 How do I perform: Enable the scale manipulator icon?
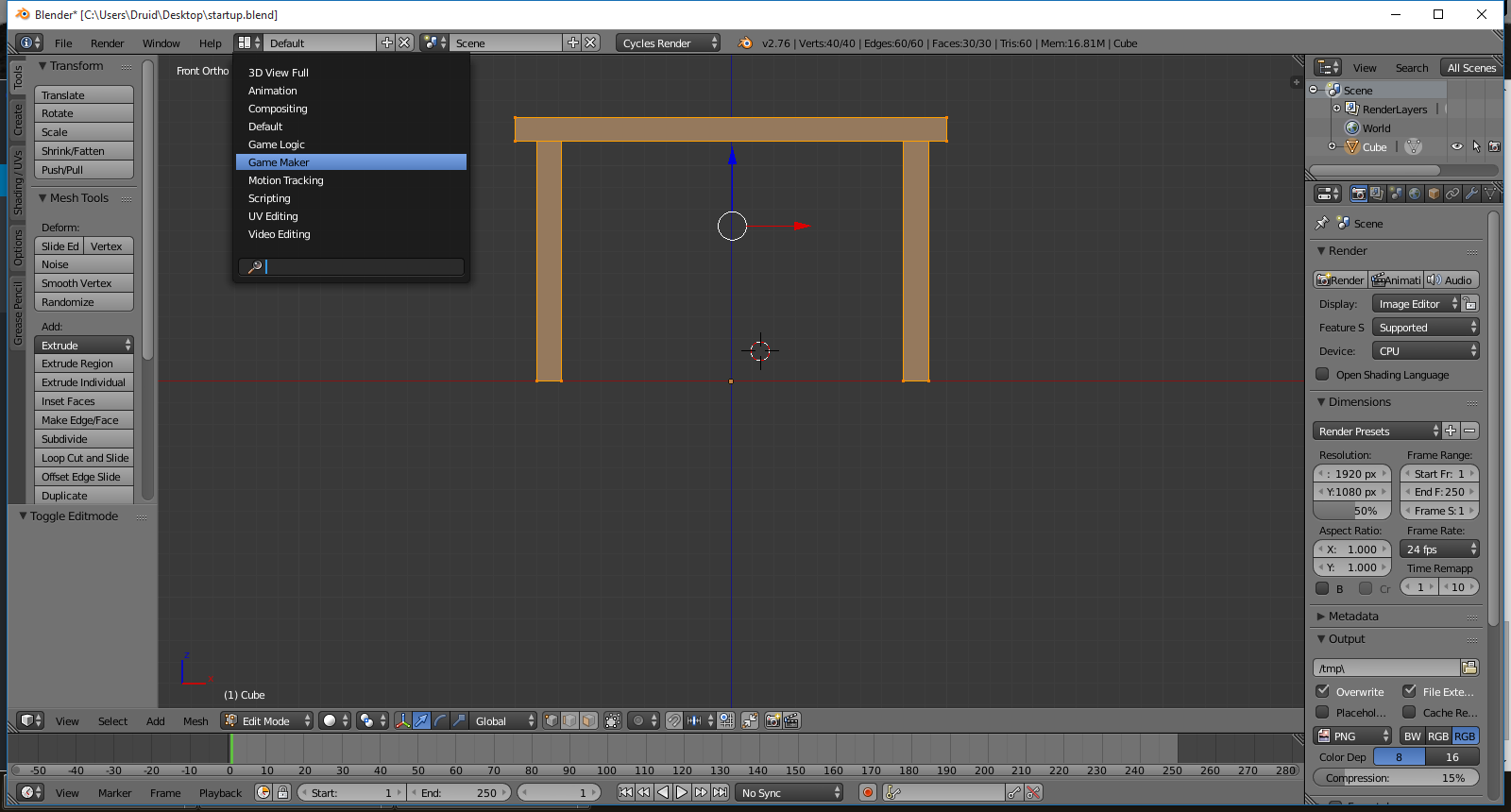[x=459, y=720]
